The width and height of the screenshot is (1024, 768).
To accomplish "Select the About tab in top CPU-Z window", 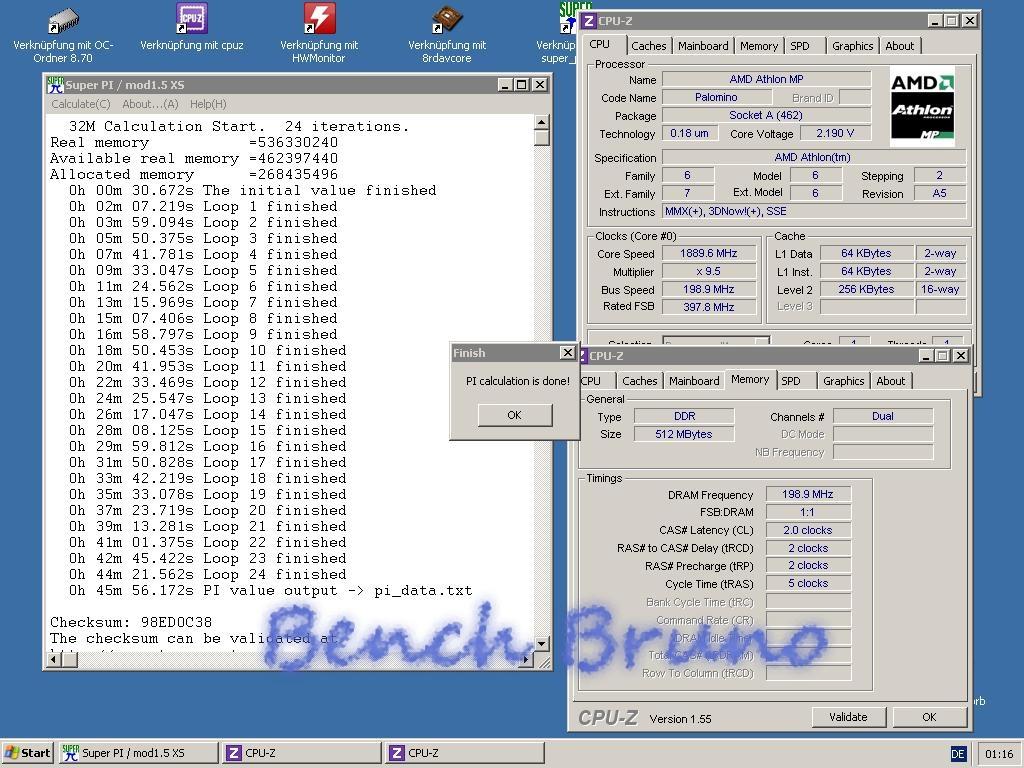I will pos(900,46).
